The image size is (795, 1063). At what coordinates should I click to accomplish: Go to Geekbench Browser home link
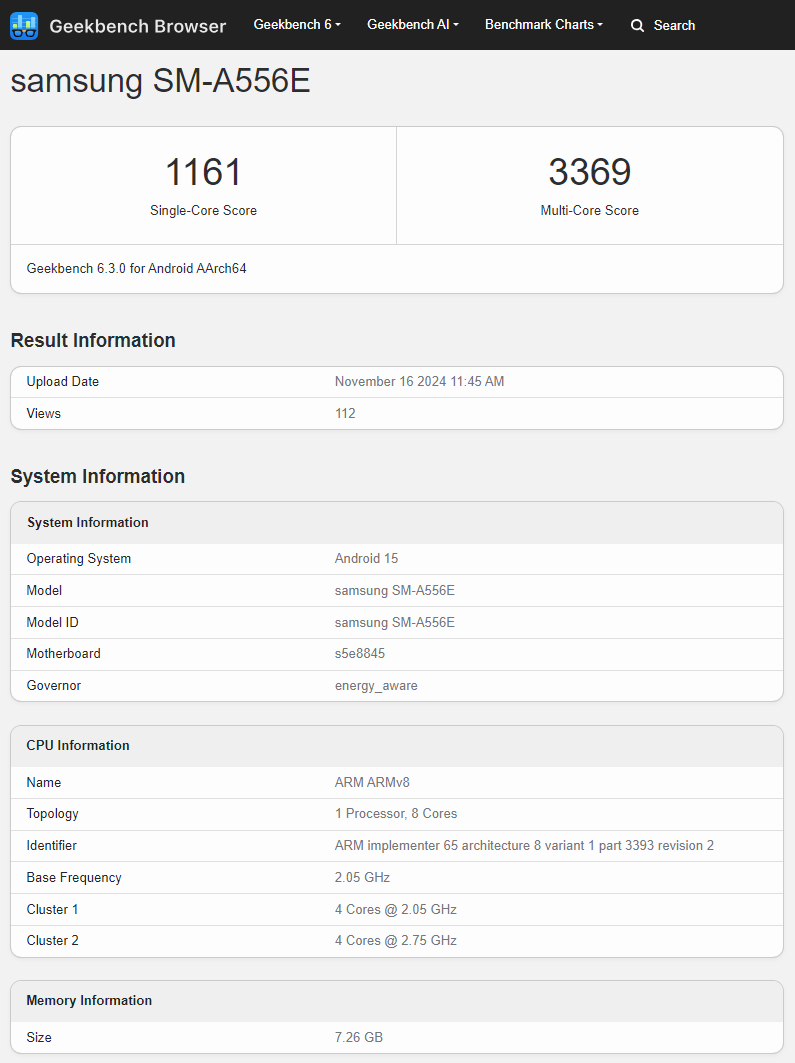click(x=138, y=26)
